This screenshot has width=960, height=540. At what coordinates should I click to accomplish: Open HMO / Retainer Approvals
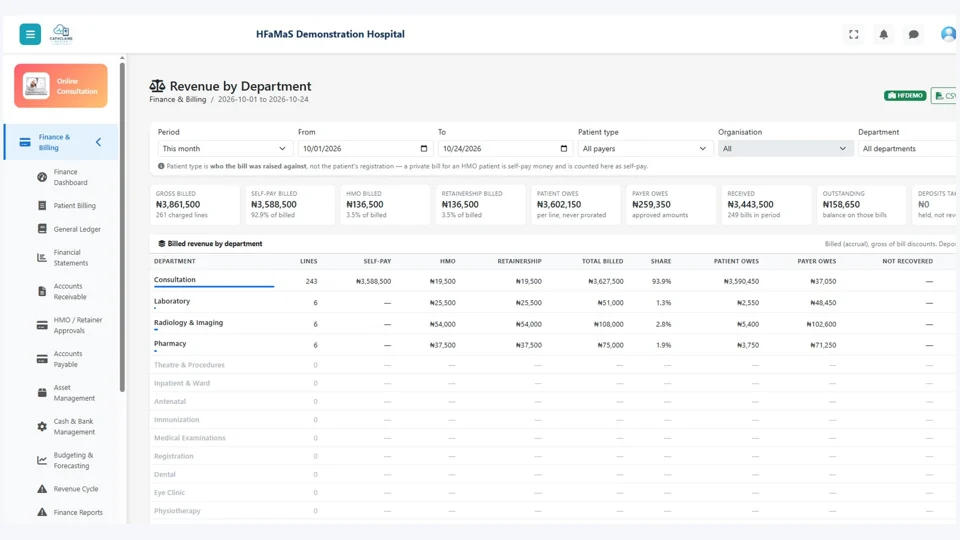tap(77, 325)
